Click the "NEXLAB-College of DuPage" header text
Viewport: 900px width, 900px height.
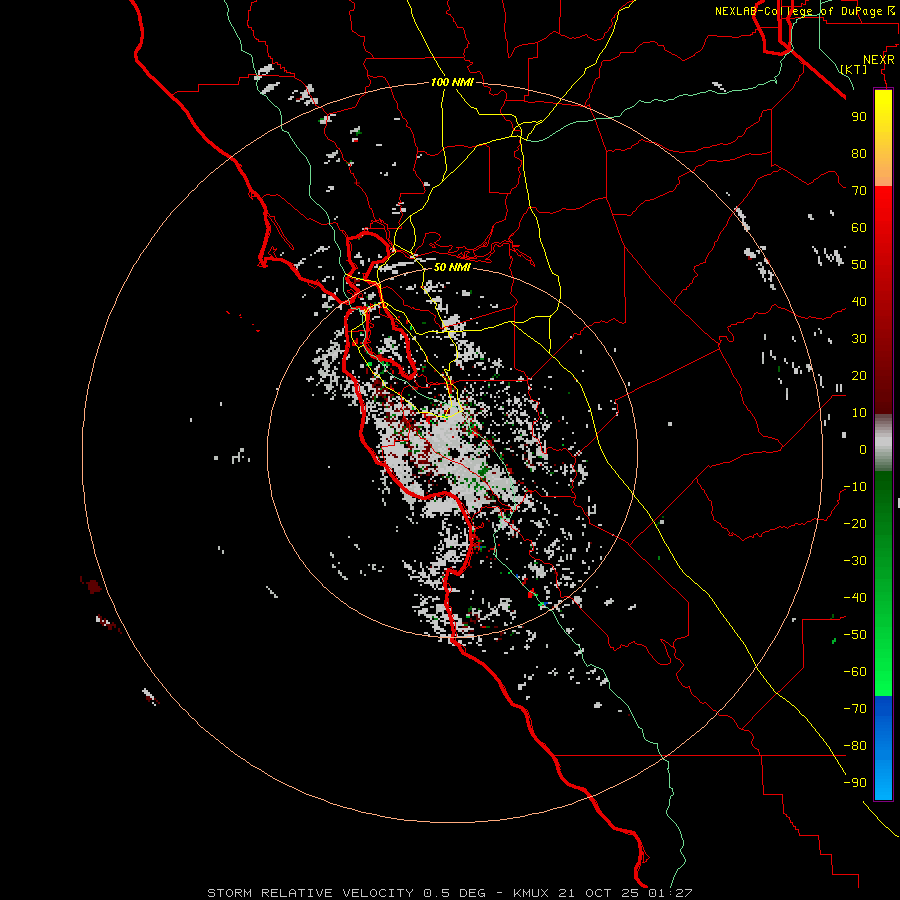(x=802, y=11)
